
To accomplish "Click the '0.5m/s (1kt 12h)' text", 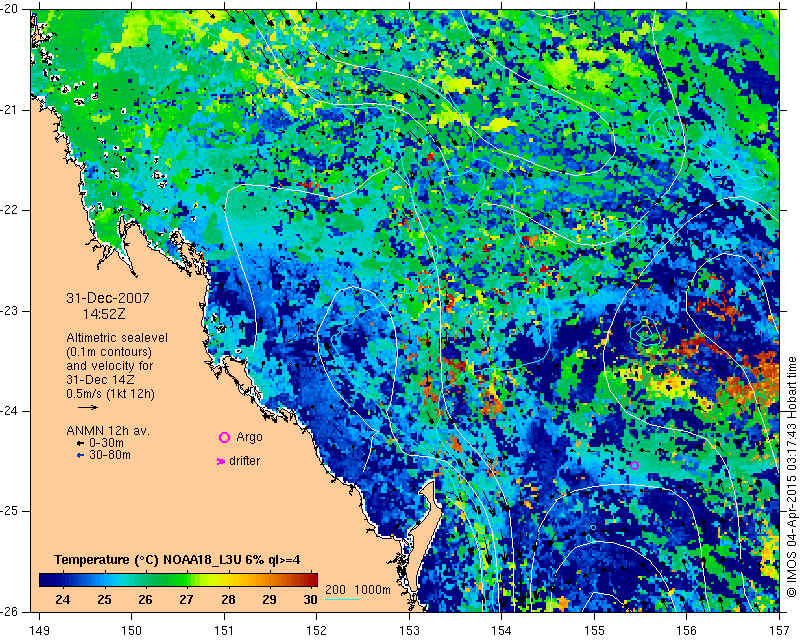I will click(x=110, y=394).
